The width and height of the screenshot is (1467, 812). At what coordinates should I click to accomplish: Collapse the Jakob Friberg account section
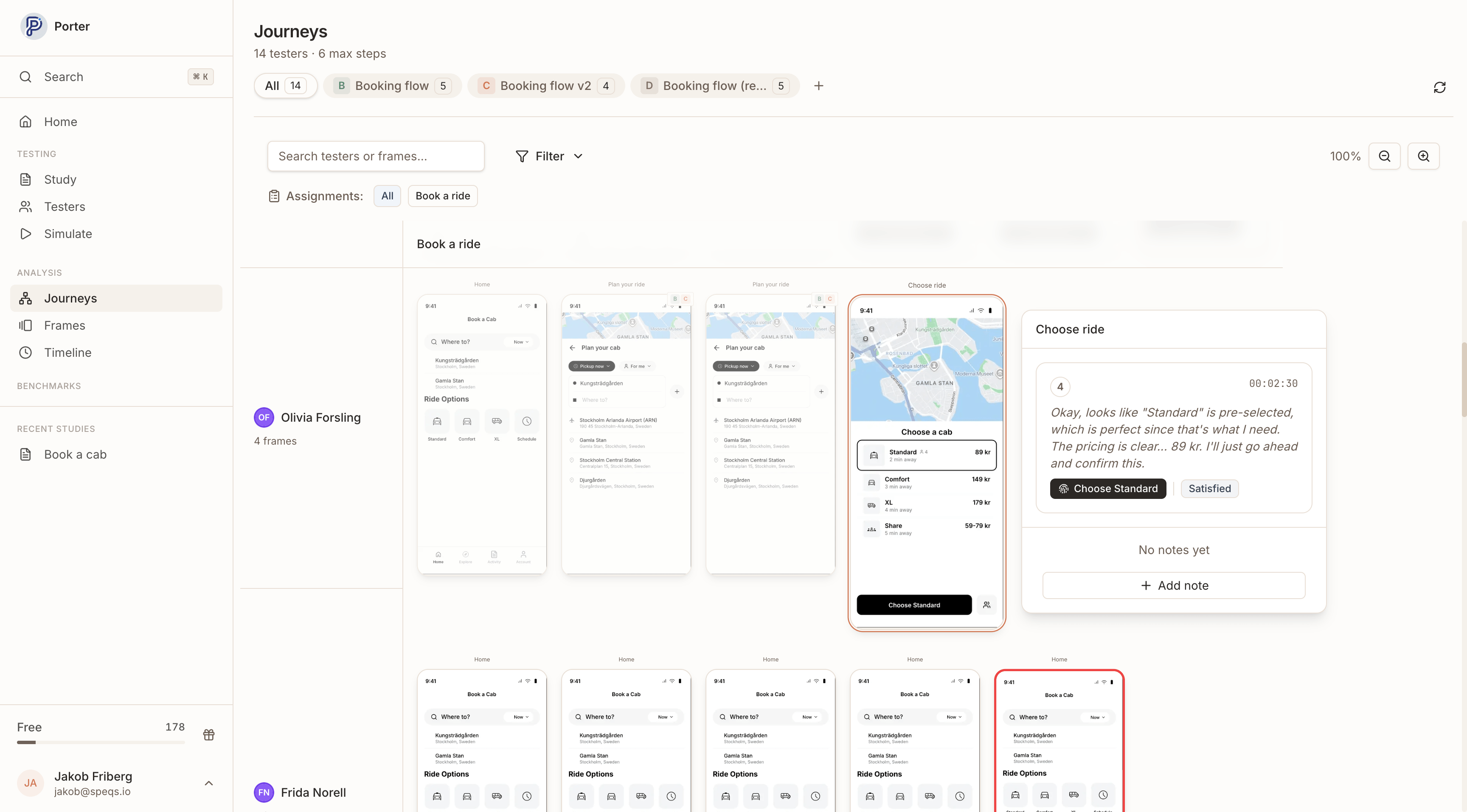208,782
